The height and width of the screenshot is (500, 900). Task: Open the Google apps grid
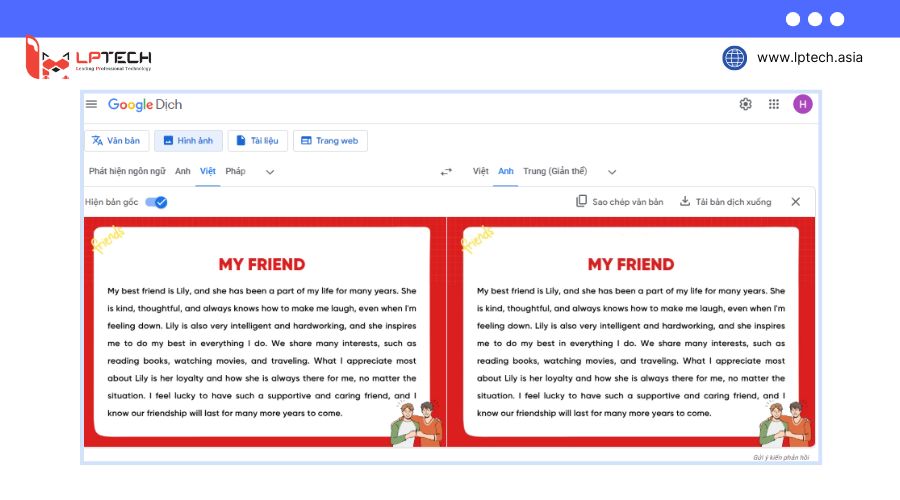point(773,104)
